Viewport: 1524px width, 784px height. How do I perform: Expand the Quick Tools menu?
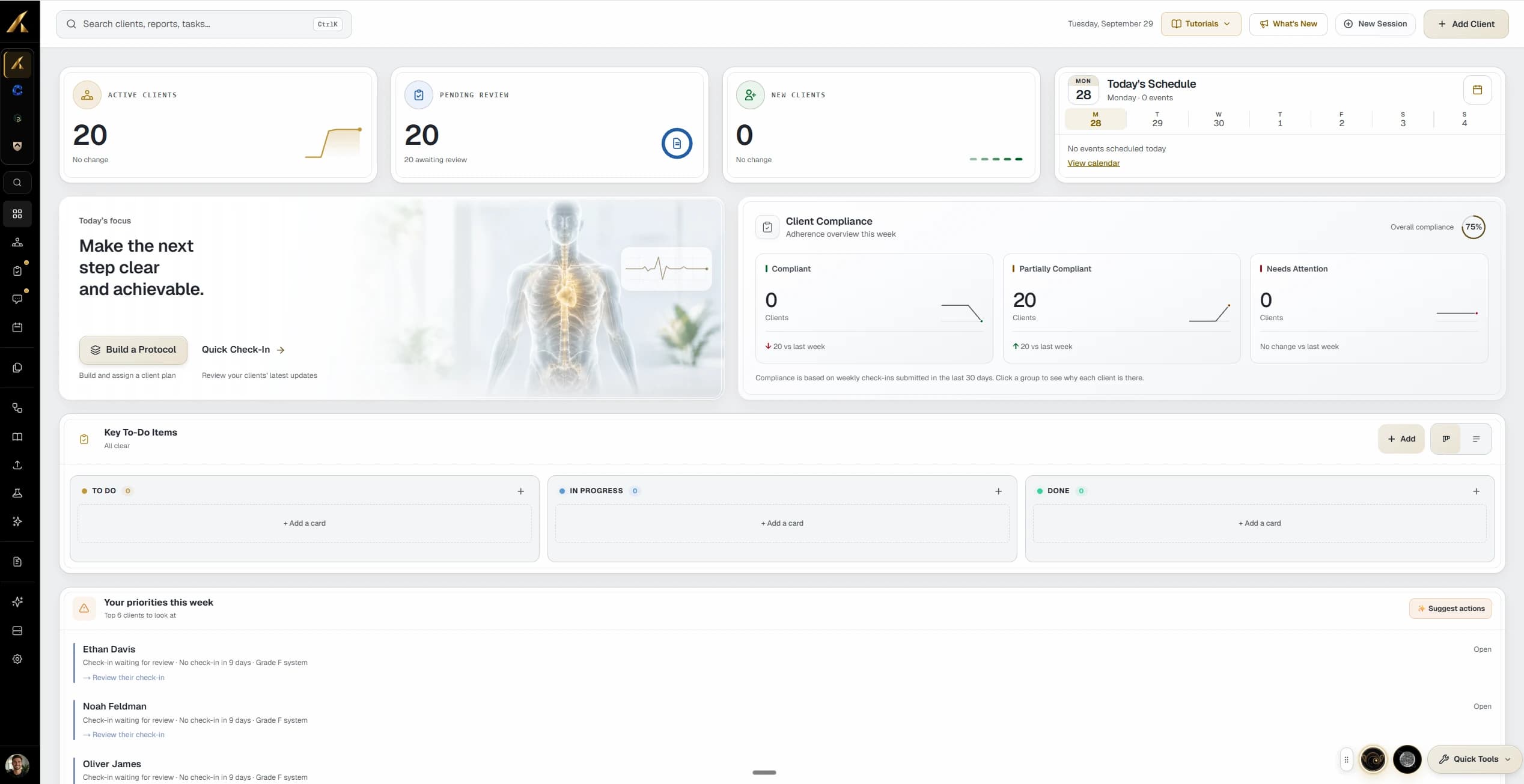(1474, 759)
